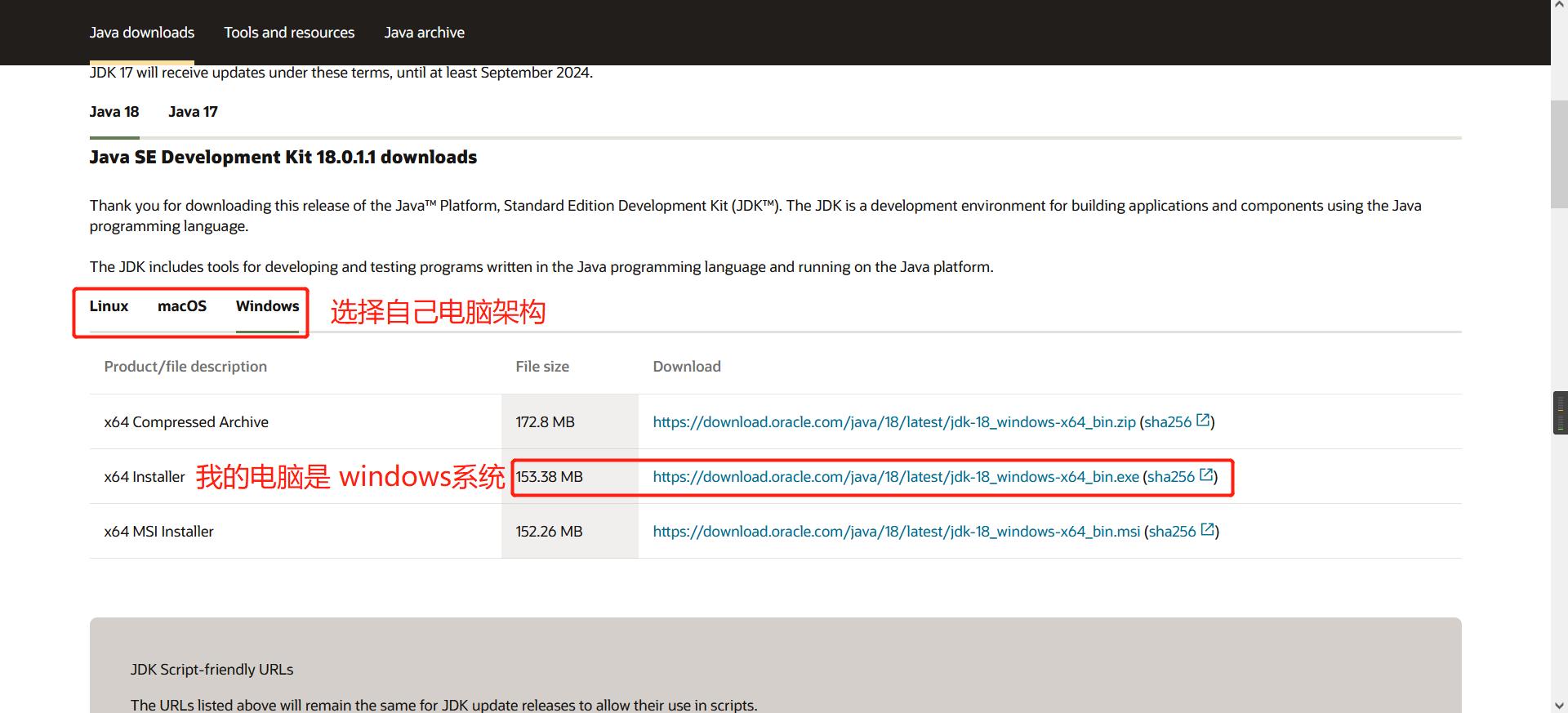Click external-link icon beside exe sha256

tap(1206, 475)
